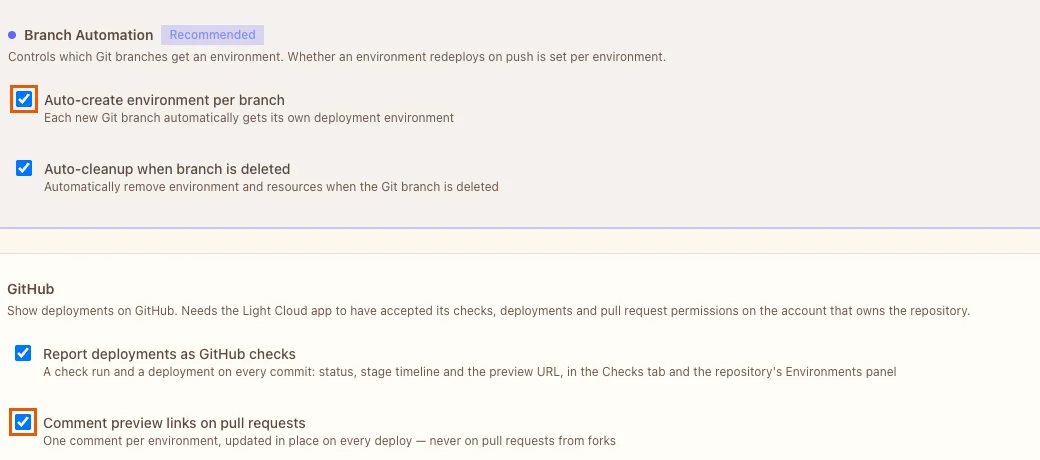Click 'Auto-cleanup when branch is deleted' label
This screenshot has width=1040, height=460.
point(167,169)
